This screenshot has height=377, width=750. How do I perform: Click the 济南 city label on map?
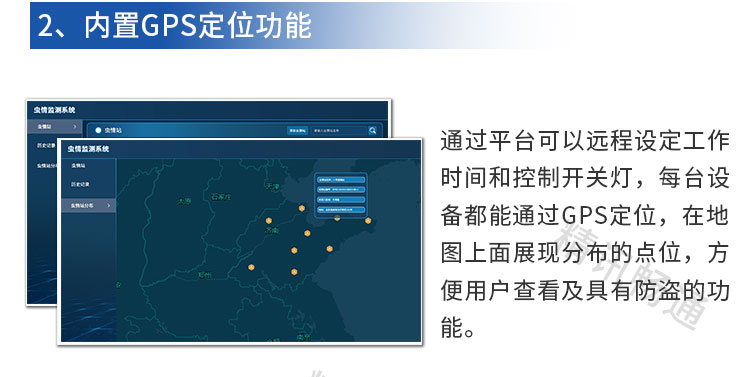[272, 230]
